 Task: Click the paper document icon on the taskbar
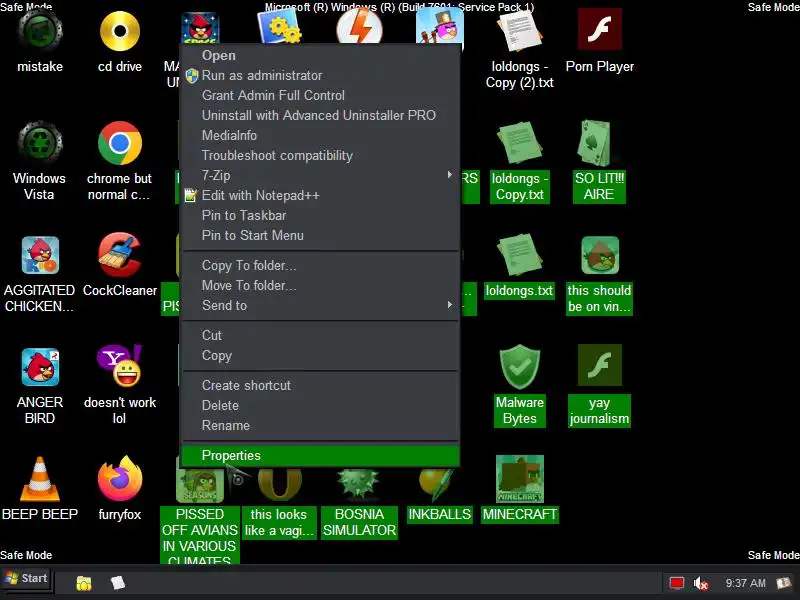click(x=118, y=583)
